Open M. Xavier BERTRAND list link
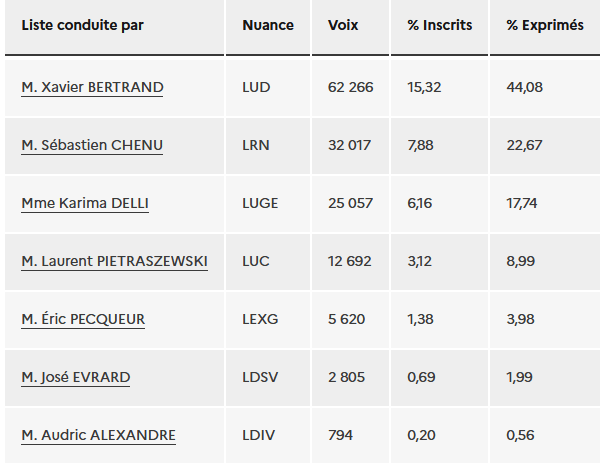The height and width of the screenshot is (463, 601). [92, 87]
